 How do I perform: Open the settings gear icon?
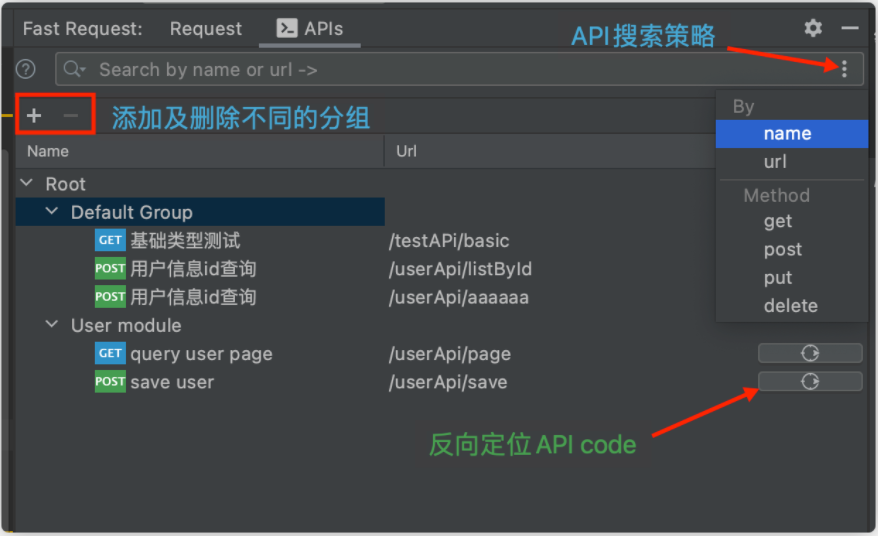click(813, 28)
